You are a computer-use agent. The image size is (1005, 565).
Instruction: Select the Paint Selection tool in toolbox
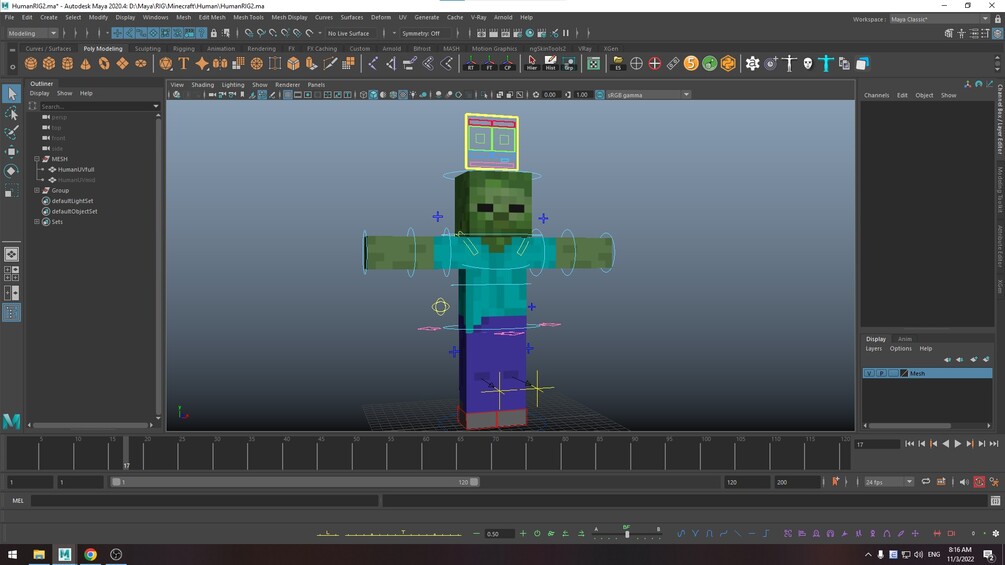pyautogui.click(x=12, y=133)
